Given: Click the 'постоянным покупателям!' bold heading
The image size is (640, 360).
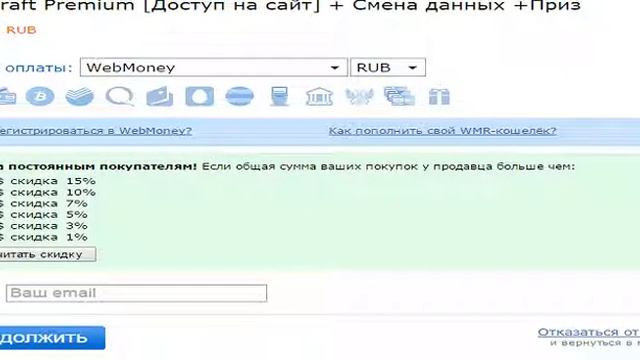Looking at the screenshot, I should pos(102,167).
